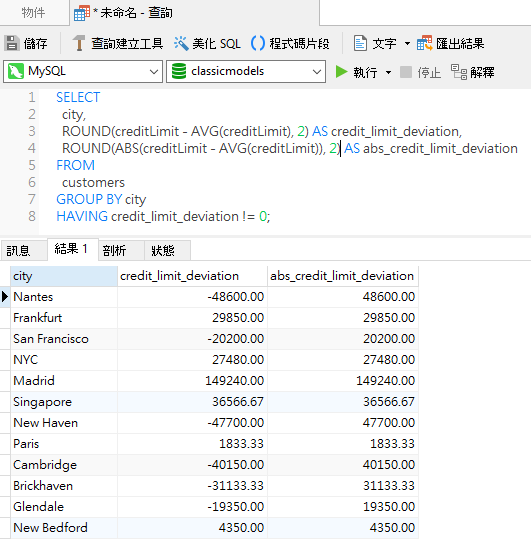Click the Beautify SQL wand icon
Screen dimensions: 531x544
(181, 43)
